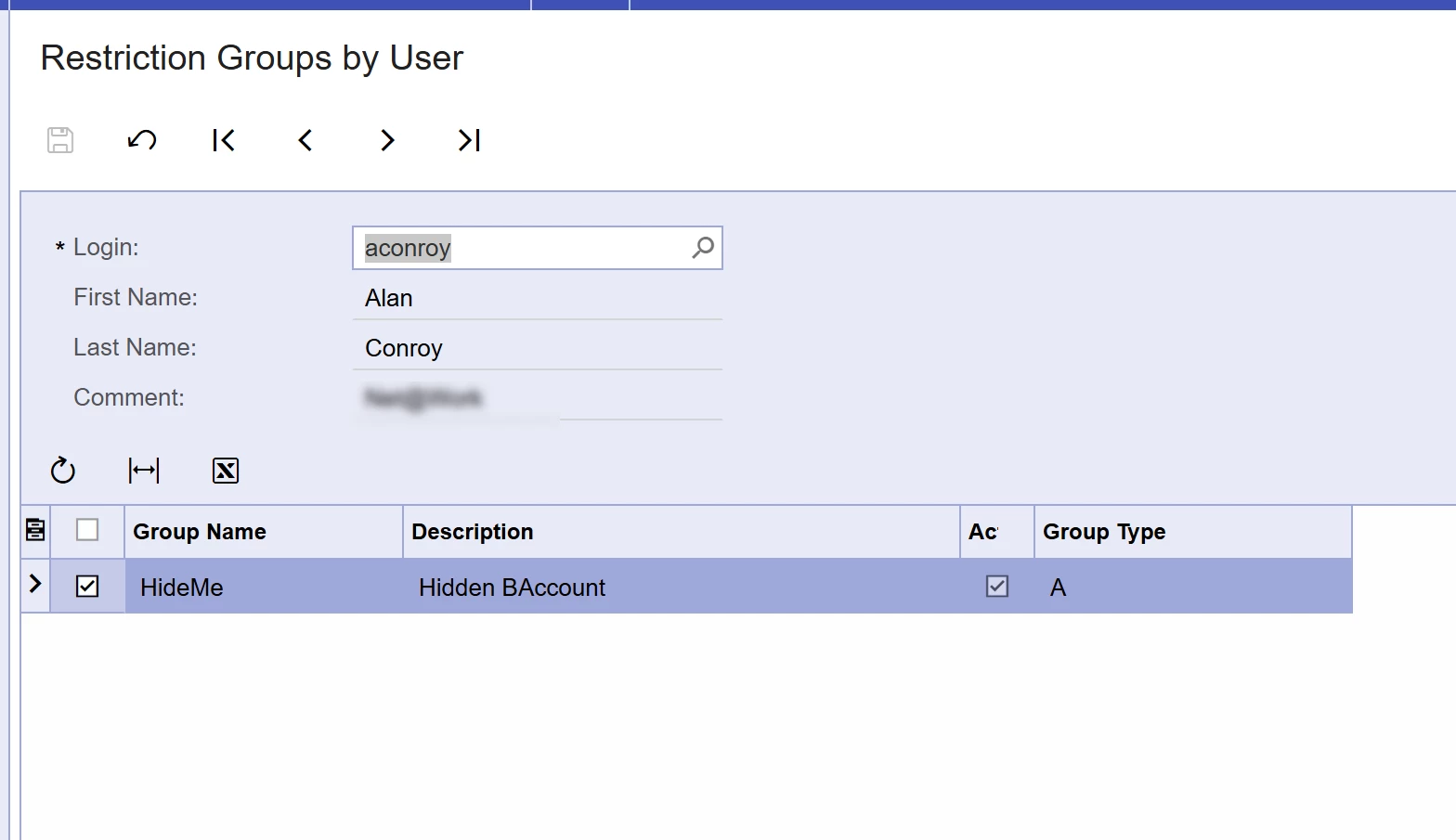Select the HideMe group name cell
1456x840 pixels.
[x=264, y=587]
